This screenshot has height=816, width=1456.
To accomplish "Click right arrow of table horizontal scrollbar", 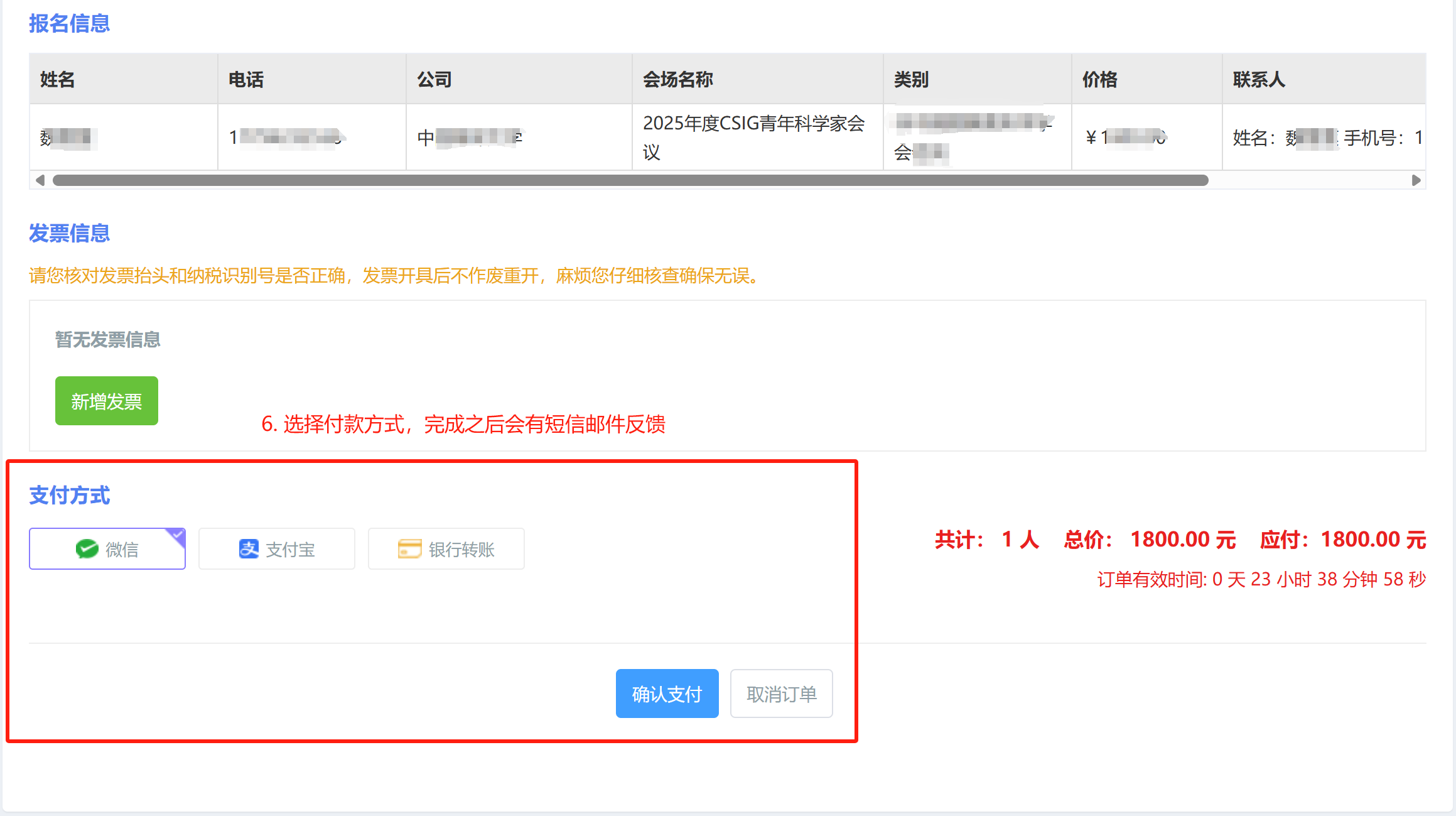I will coord(1416,180).
